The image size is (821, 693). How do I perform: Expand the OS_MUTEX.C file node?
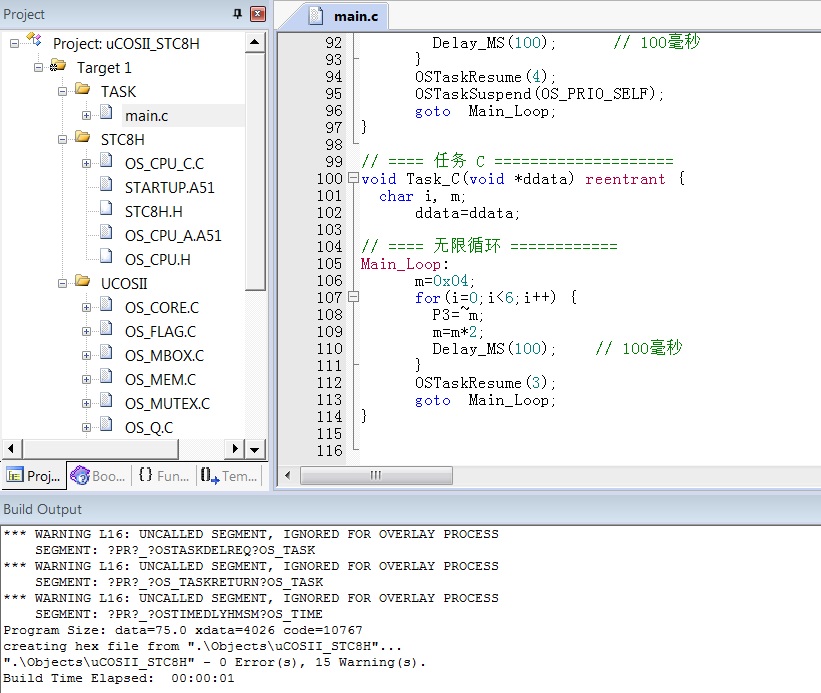click(86, 404)
